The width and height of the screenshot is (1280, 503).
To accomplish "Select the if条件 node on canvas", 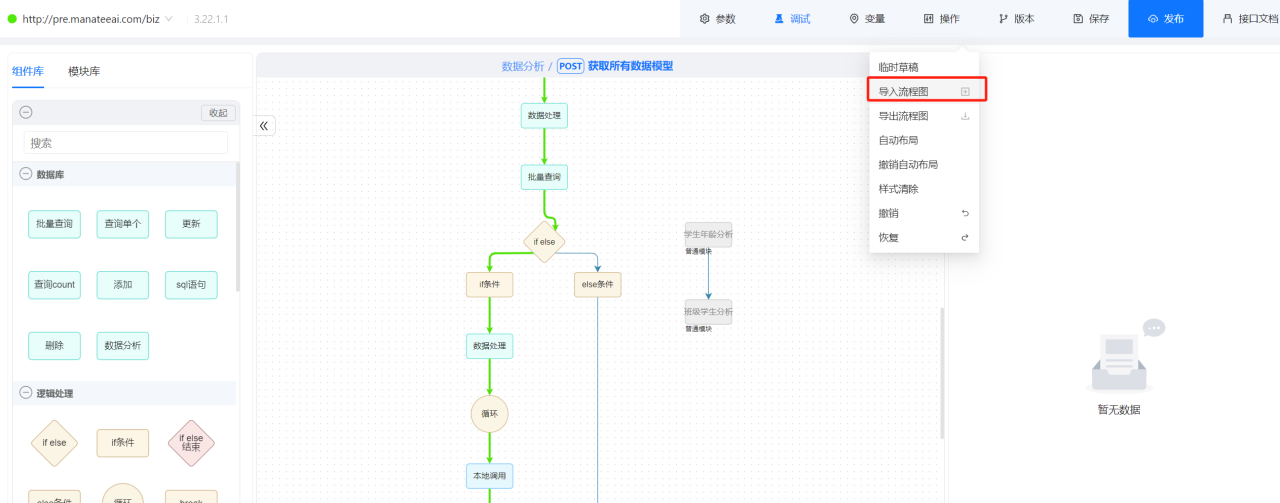I will pos(490,285).
